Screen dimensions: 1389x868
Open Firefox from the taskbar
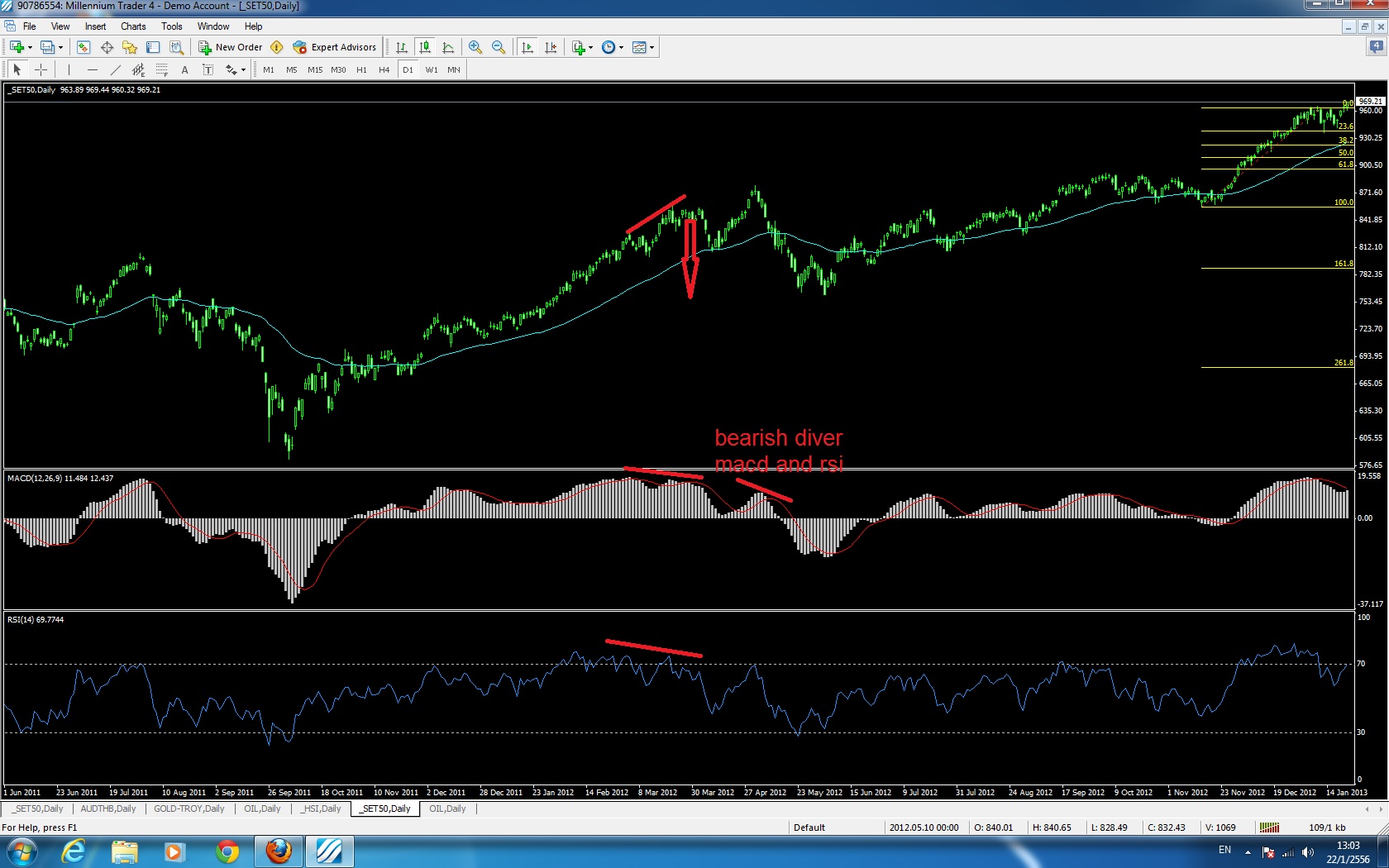coord(279,851)
